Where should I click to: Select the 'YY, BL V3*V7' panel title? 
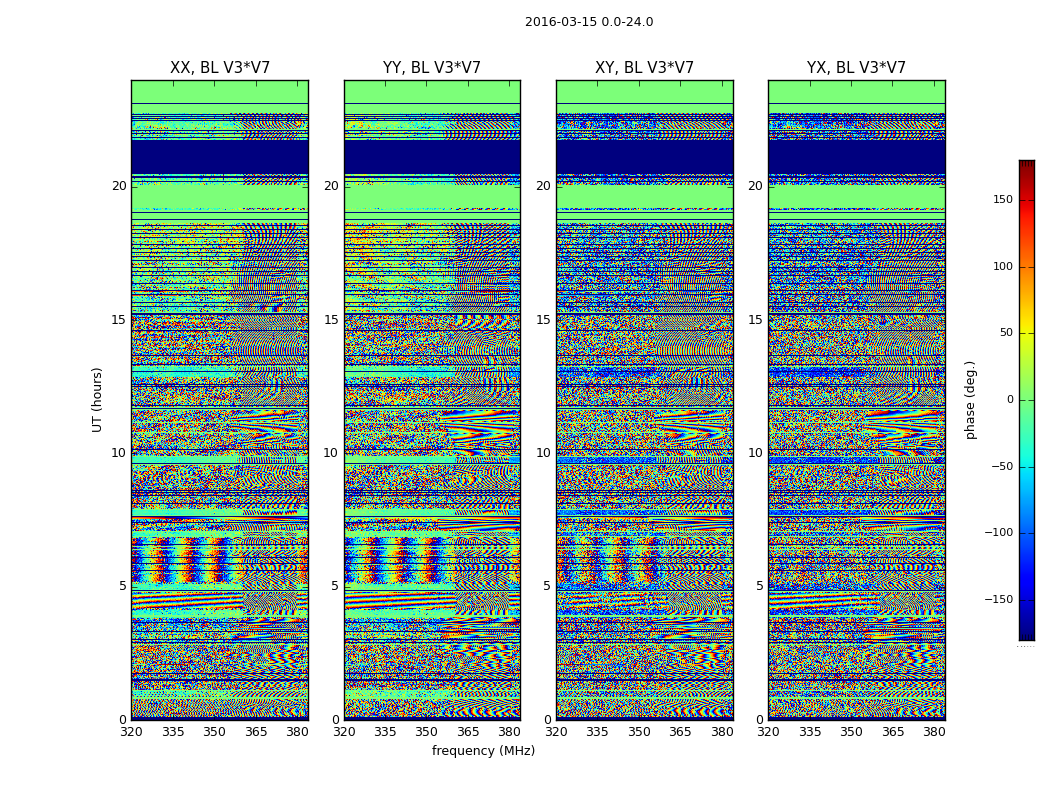pyautogui.click(x=432, y=68)
